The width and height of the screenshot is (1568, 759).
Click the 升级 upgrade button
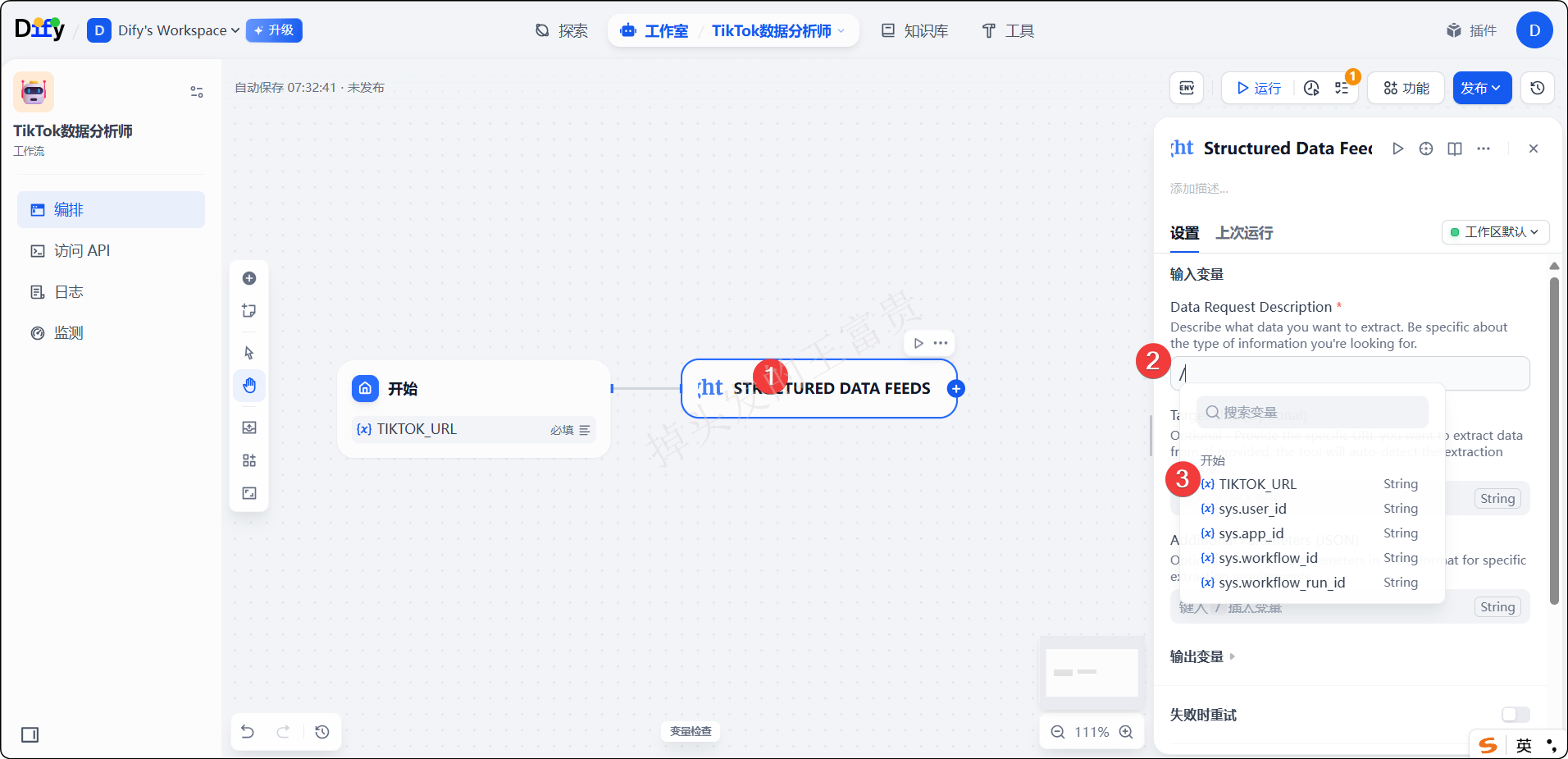tap(274, 30)
